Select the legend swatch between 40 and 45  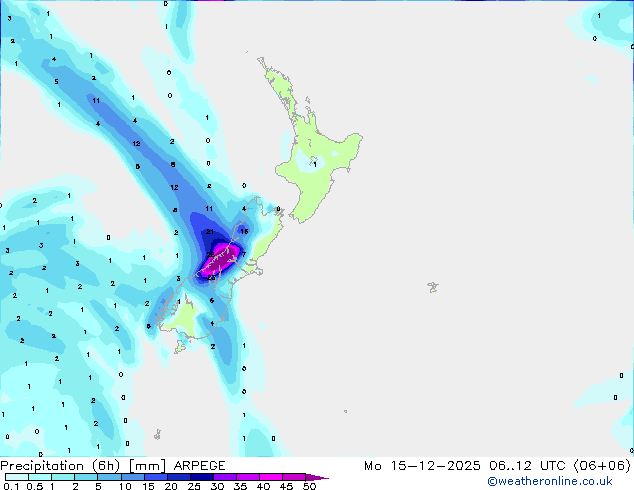(x=271, y=477)
